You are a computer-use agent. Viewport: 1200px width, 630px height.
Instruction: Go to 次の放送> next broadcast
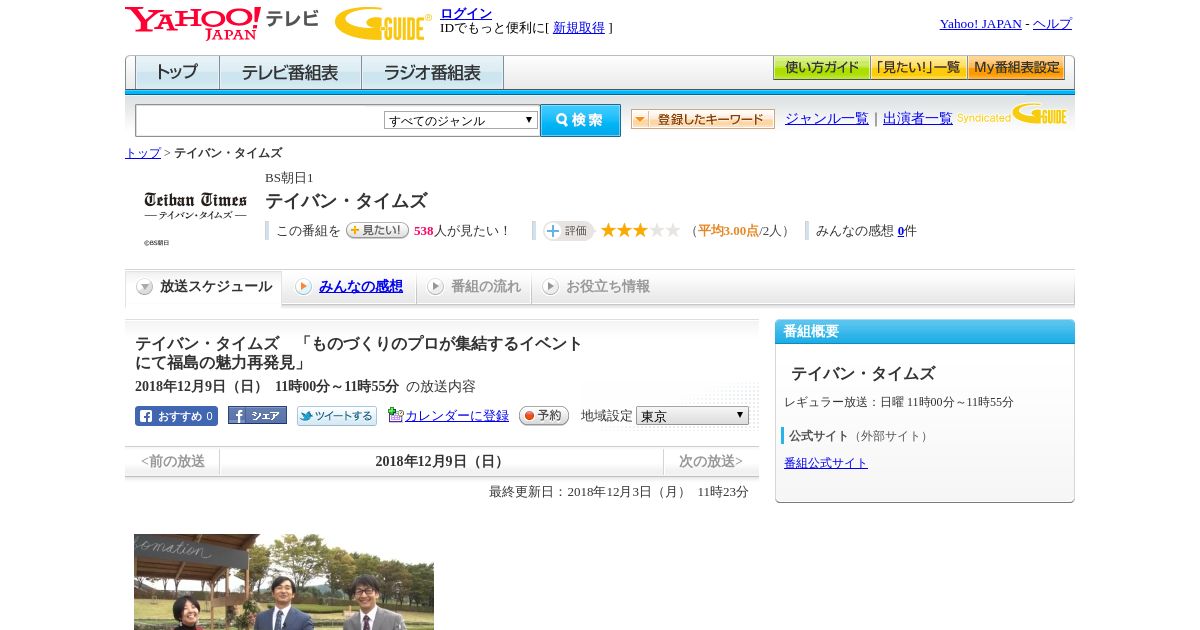[711, 462]
